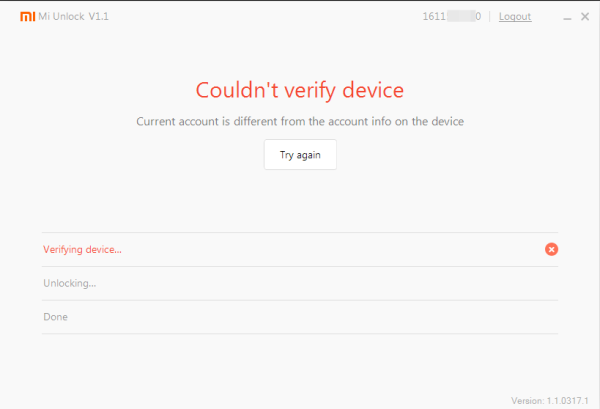Click the word "device" in red heading
Viewport: 600px width, 409px height.
[373, 91]
